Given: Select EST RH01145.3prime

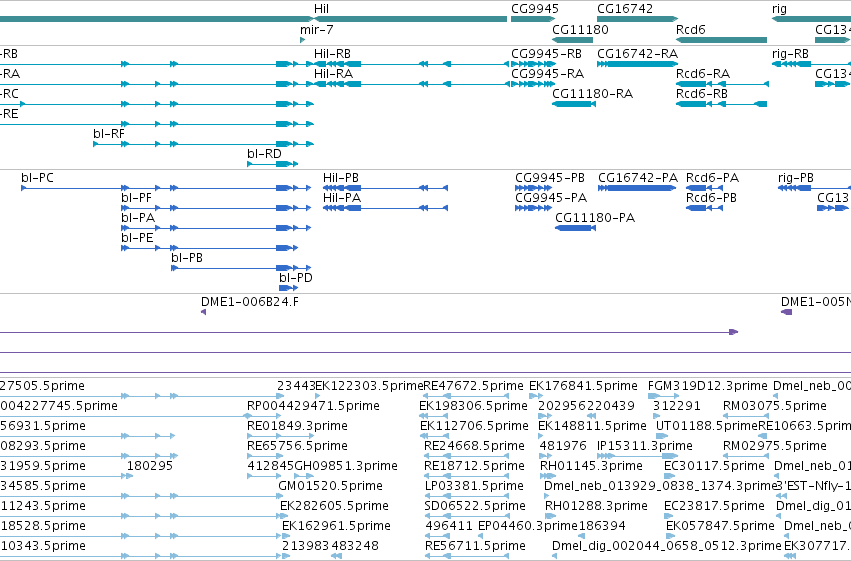Looking at the screenshot, I should 591,466.
